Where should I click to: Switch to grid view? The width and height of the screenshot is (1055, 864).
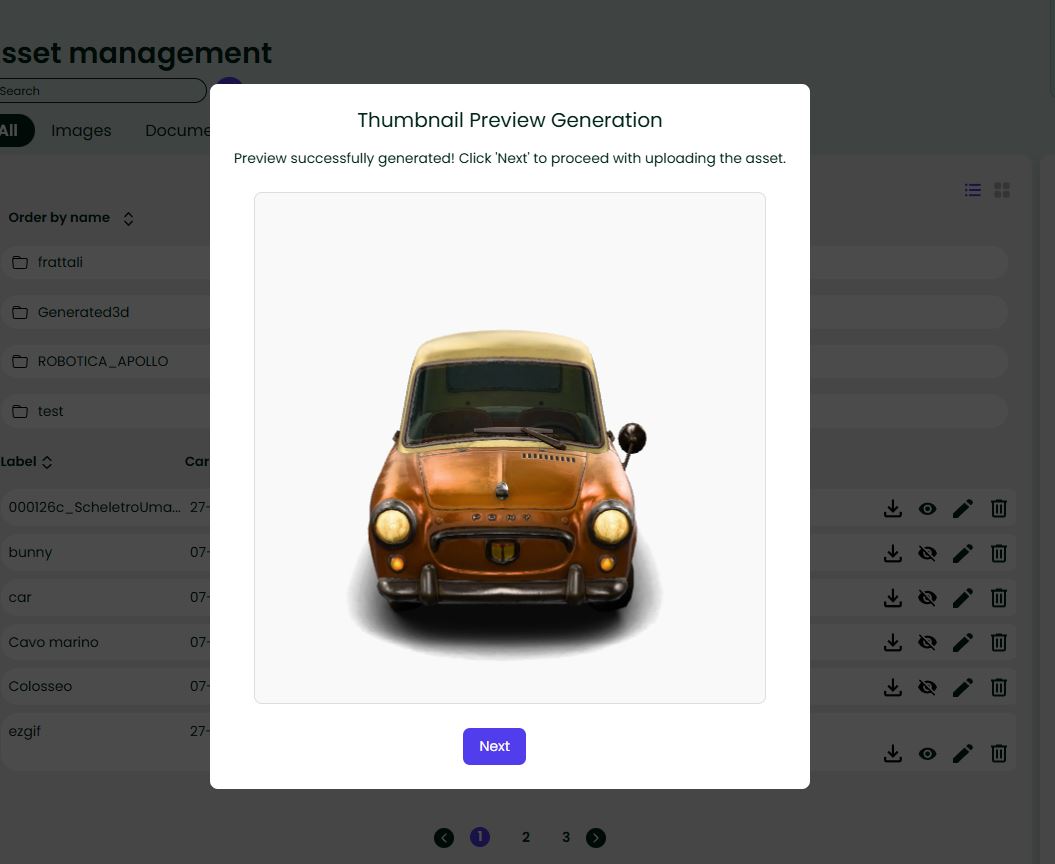point(1002,190)
